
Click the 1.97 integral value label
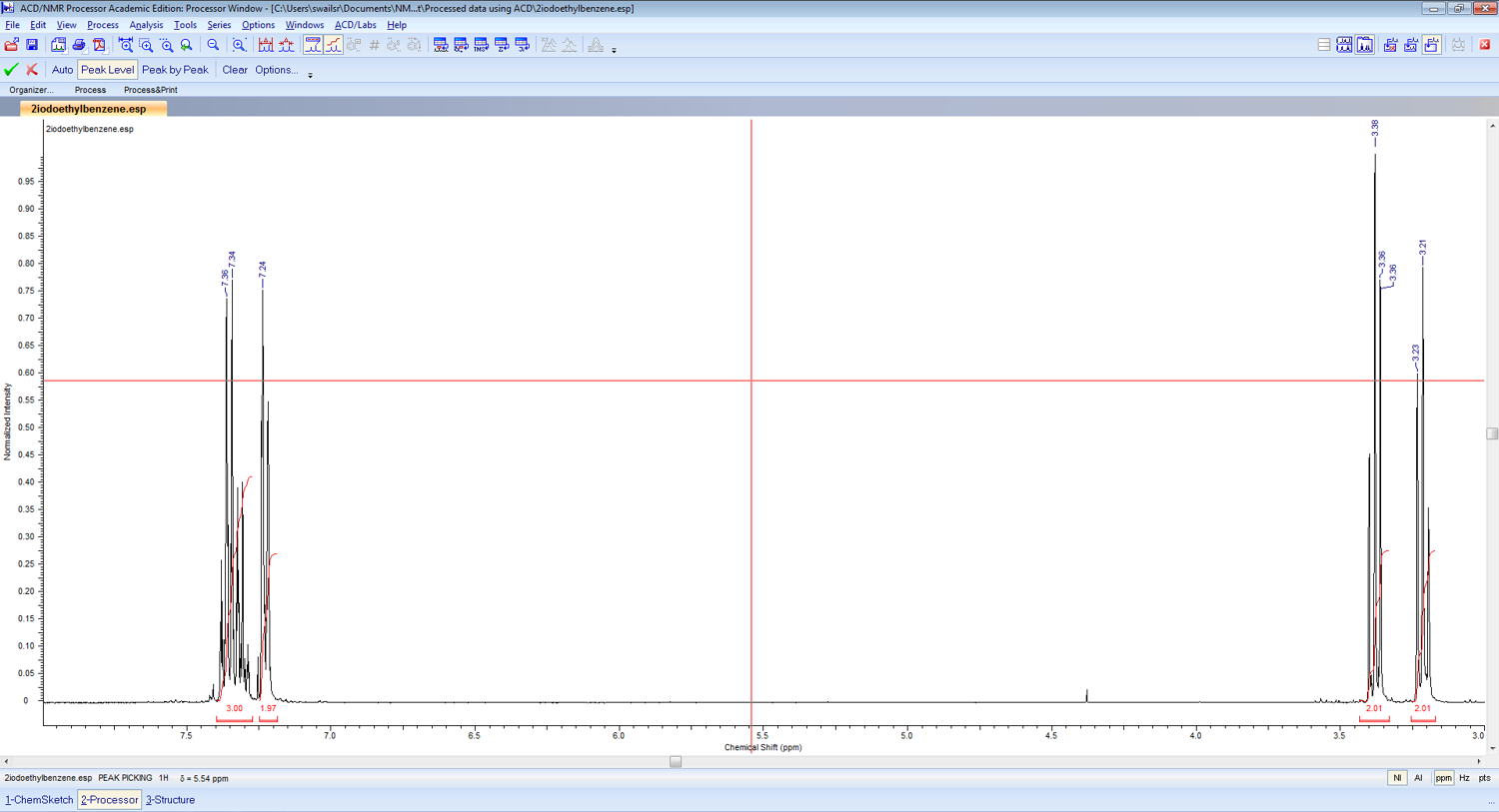pos(268,708)
